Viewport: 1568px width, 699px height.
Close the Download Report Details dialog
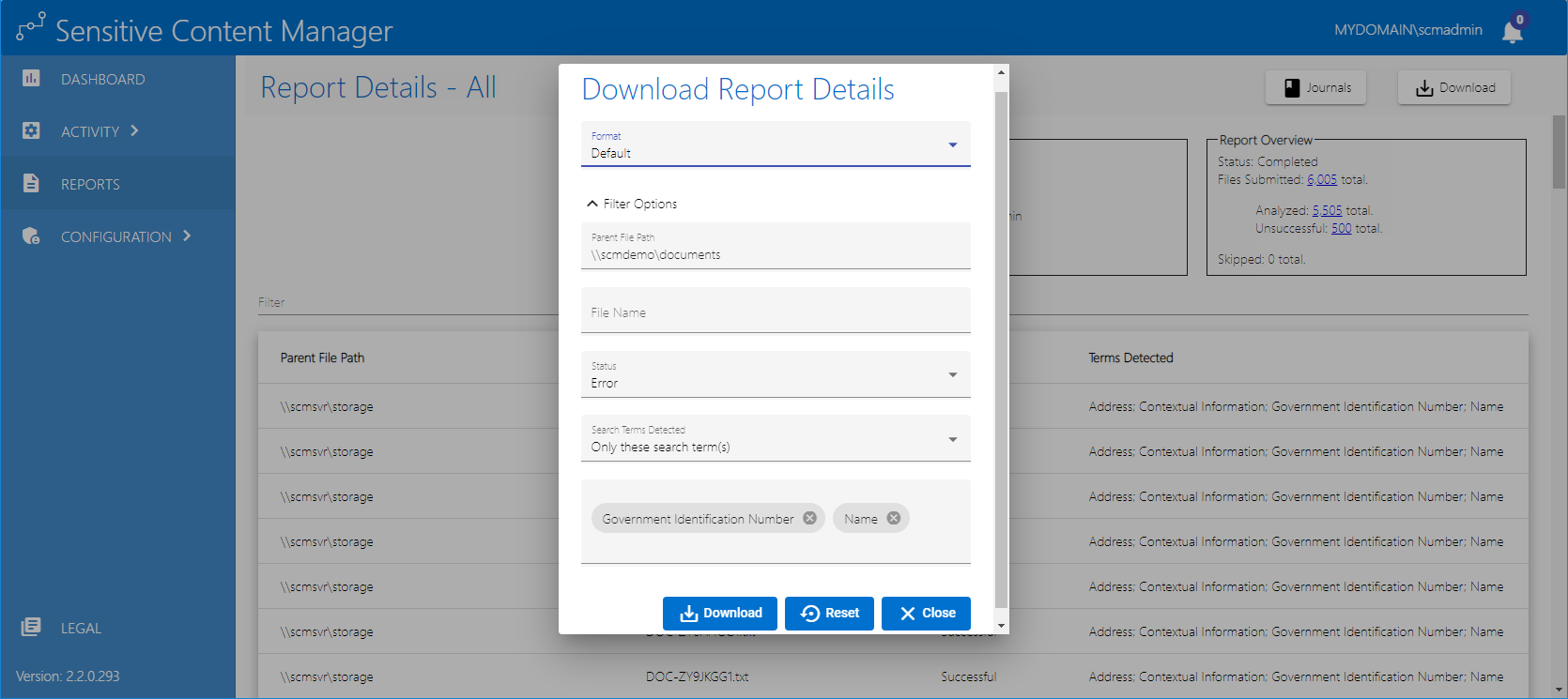(x=926, y=613)
